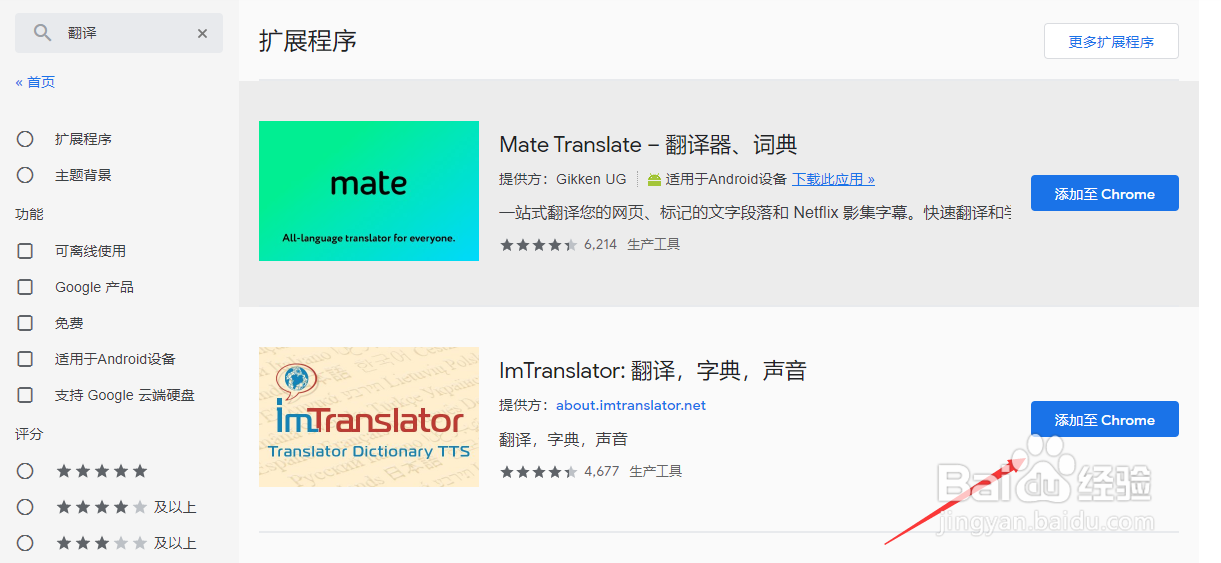Check the Google 产品 filter
1221x563 pixels.
tap(25, 287)
